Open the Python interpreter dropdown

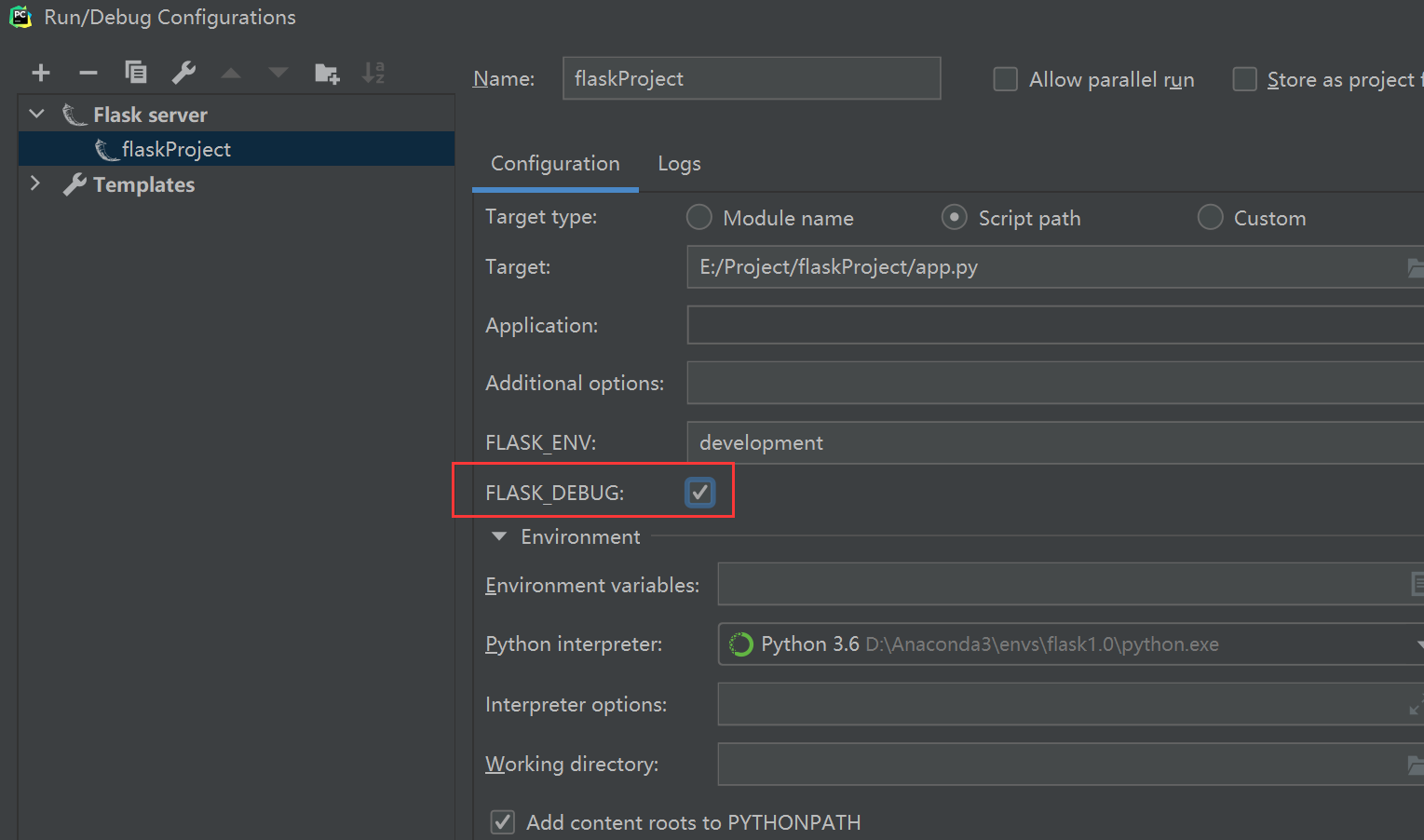pos(1417,644)
